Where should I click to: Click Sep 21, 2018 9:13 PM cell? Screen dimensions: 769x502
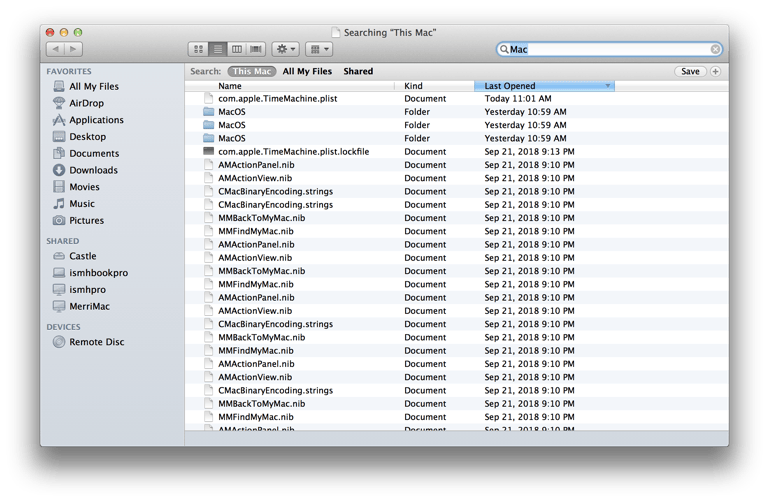(x=529, y=151)
